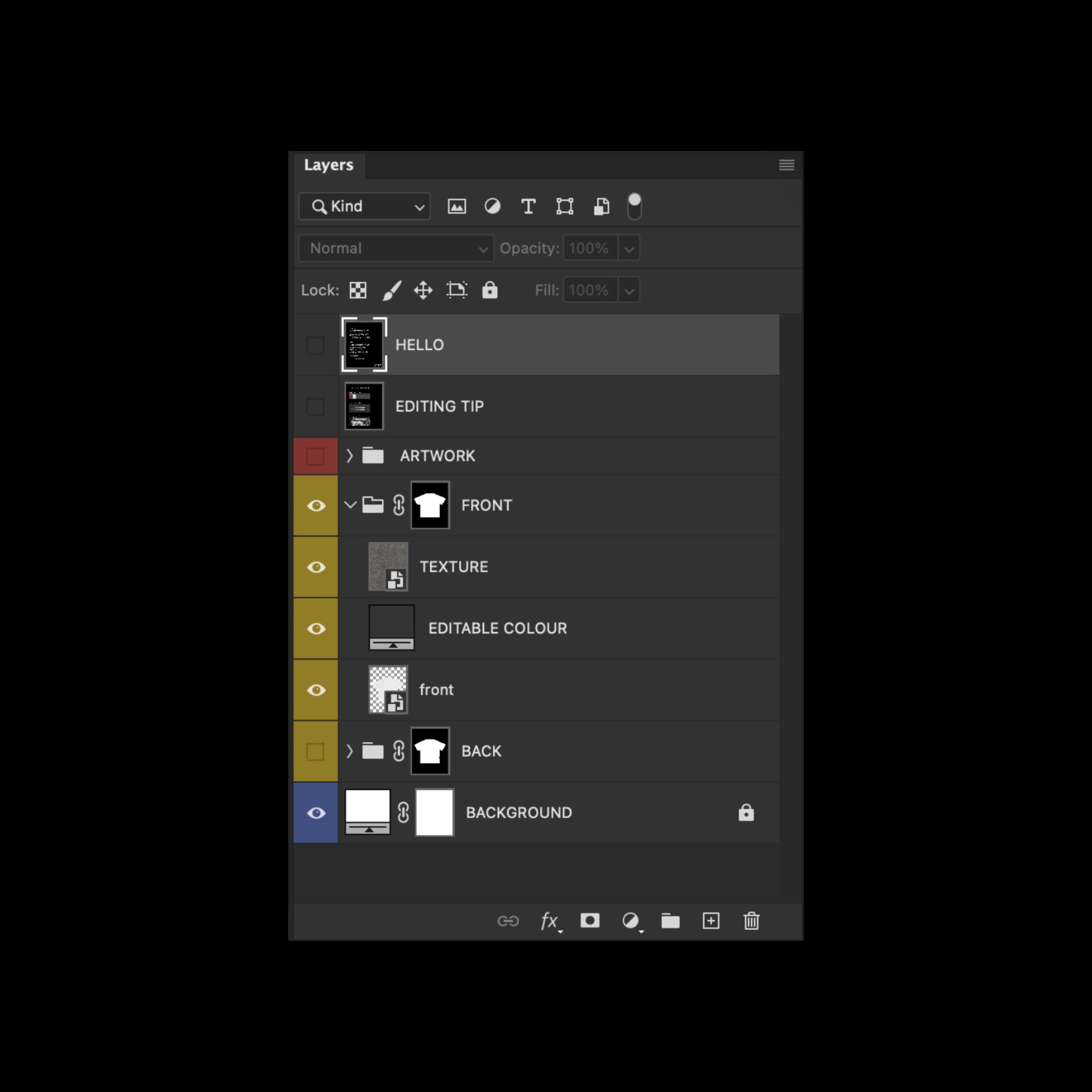
Task: Filter for type layers icon
Action: (x=528, y=206)
